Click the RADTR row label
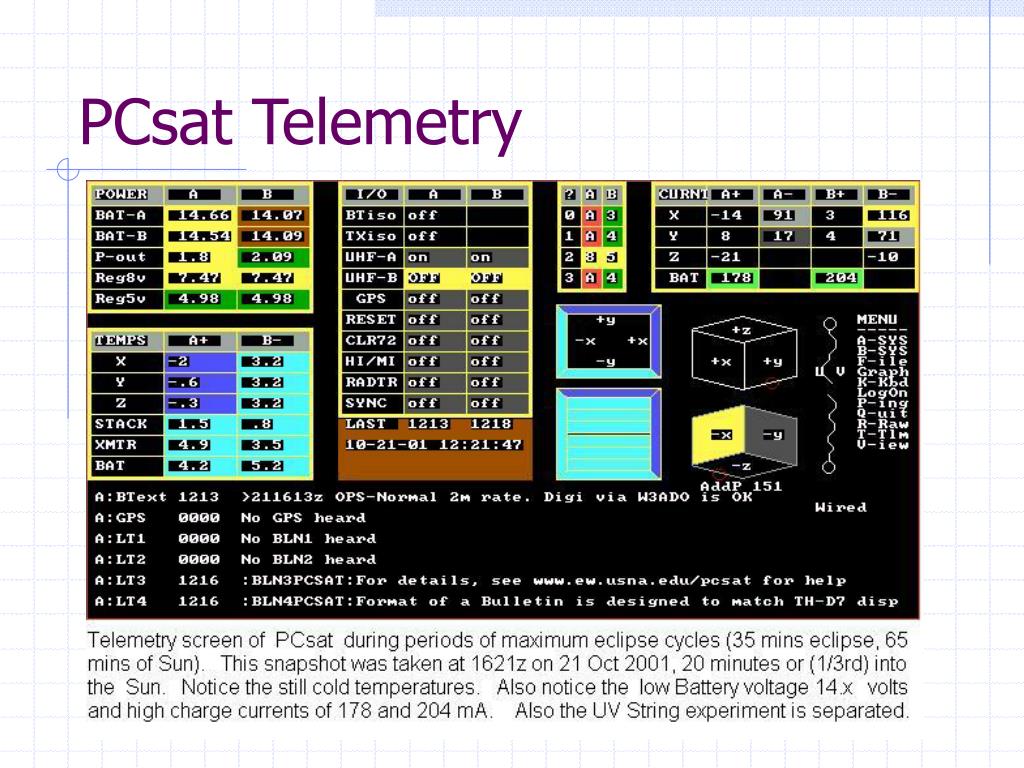The width and height of the screenshot is (1024, 768). coord(371,382)
